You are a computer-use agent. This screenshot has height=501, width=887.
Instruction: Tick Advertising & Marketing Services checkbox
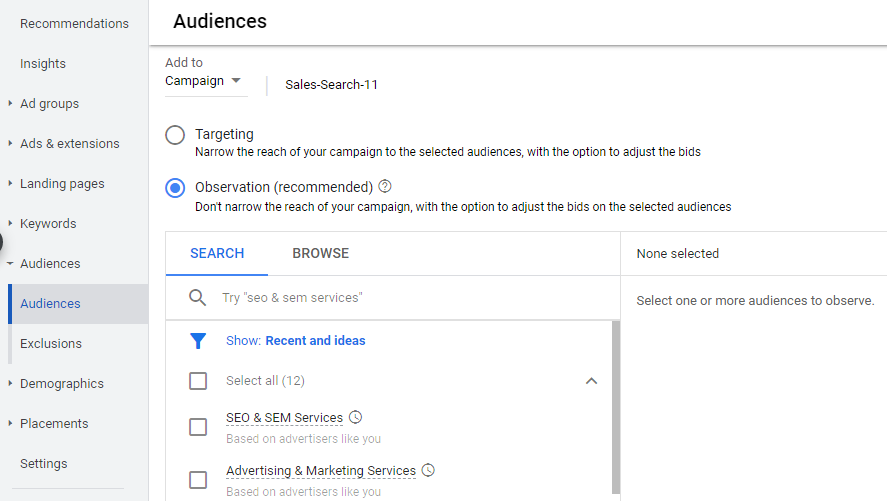tap(198, 480)
